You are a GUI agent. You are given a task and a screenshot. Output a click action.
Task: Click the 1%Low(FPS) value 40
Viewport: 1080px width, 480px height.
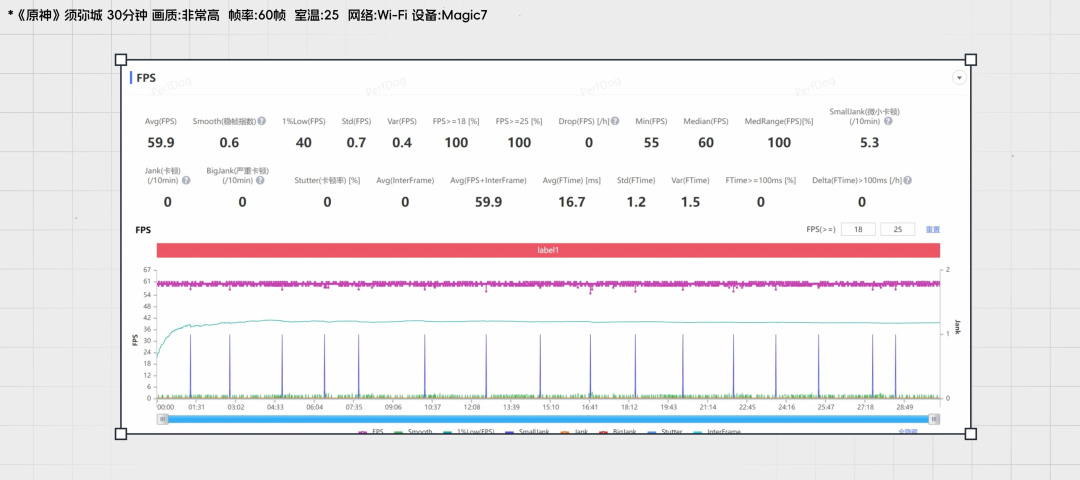(304, 143)
